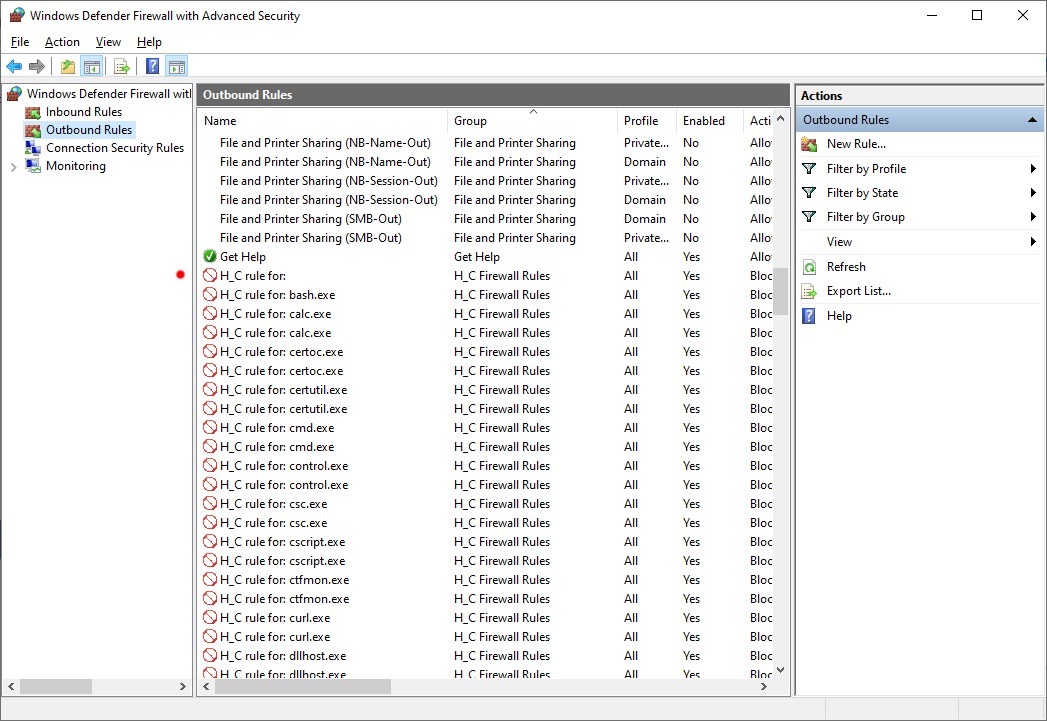Click the Up One Level folder icon
1047x721 pixels.
(67, 67)
